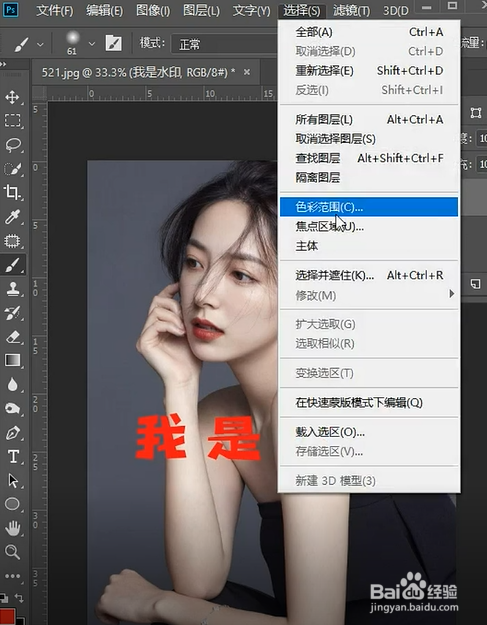487x625 pixels.
Task: Choose 查找图层 menu entry
Action: pos(369,158)
